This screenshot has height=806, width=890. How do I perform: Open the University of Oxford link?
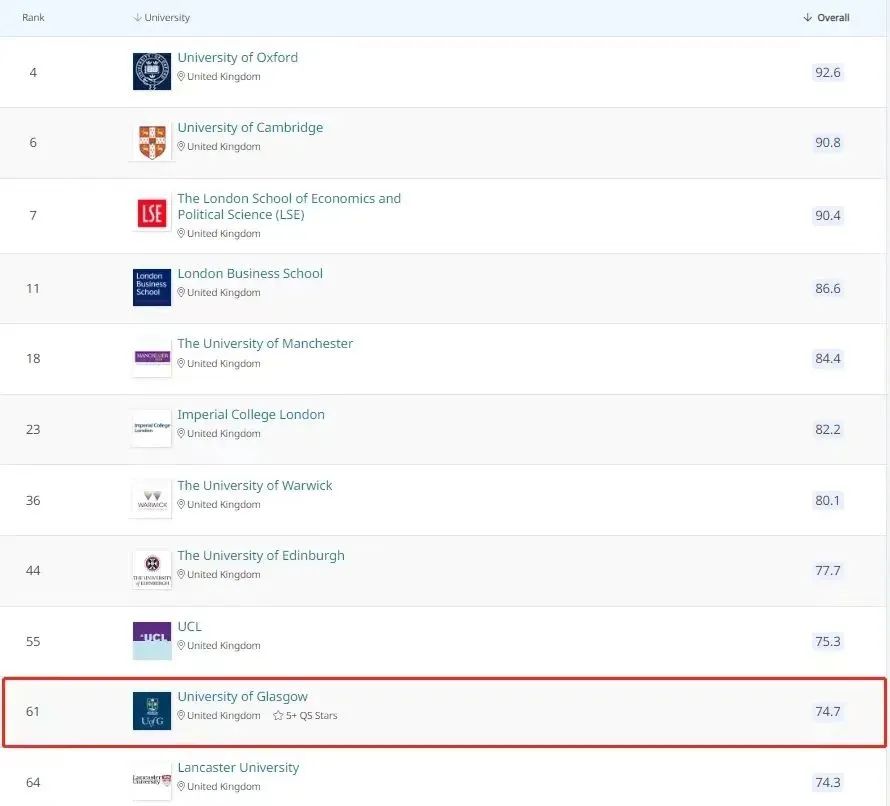(x=237, y=57)
